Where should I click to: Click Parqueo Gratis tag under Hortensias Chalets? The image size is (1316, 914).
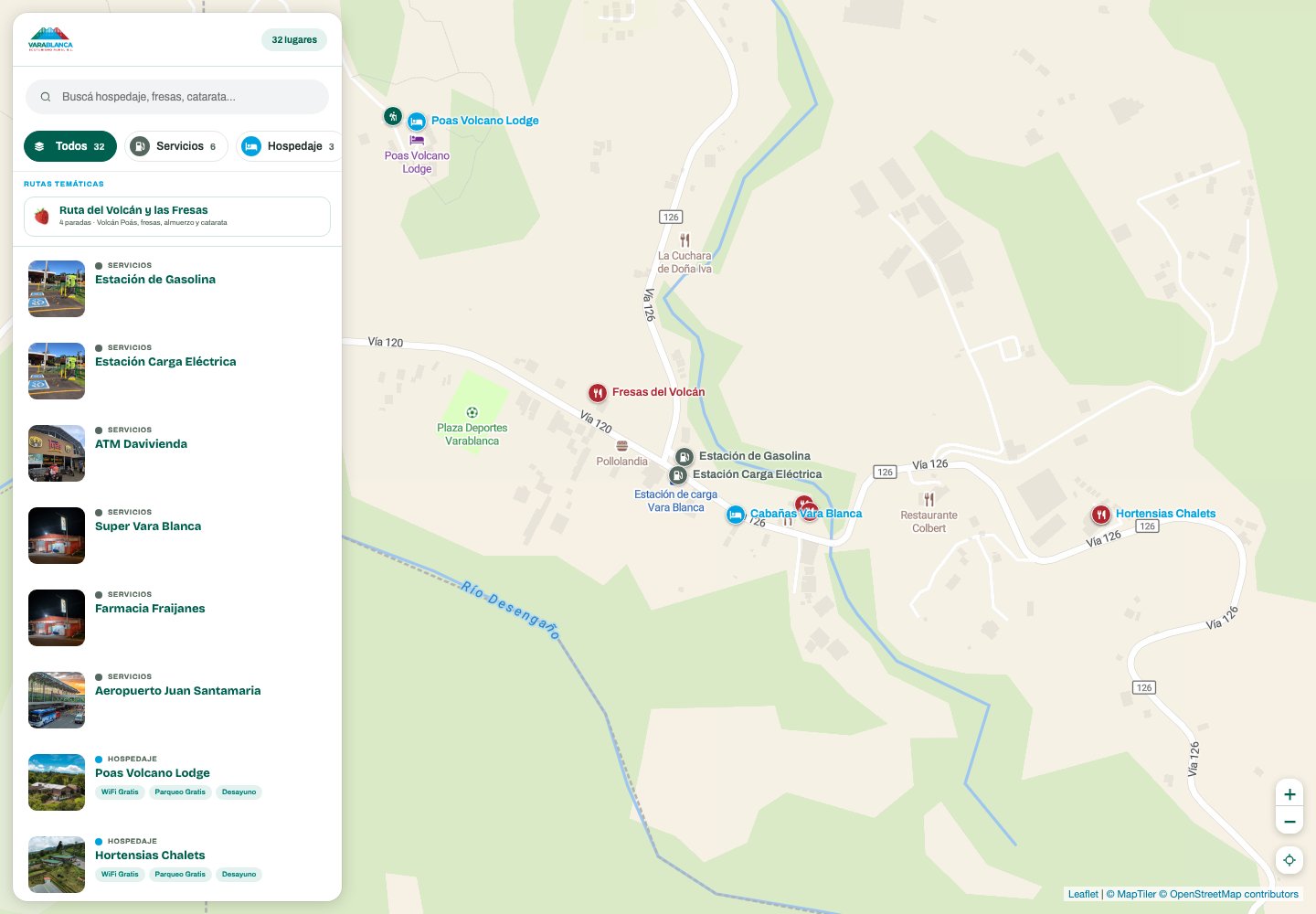click(x=180, y=875)
